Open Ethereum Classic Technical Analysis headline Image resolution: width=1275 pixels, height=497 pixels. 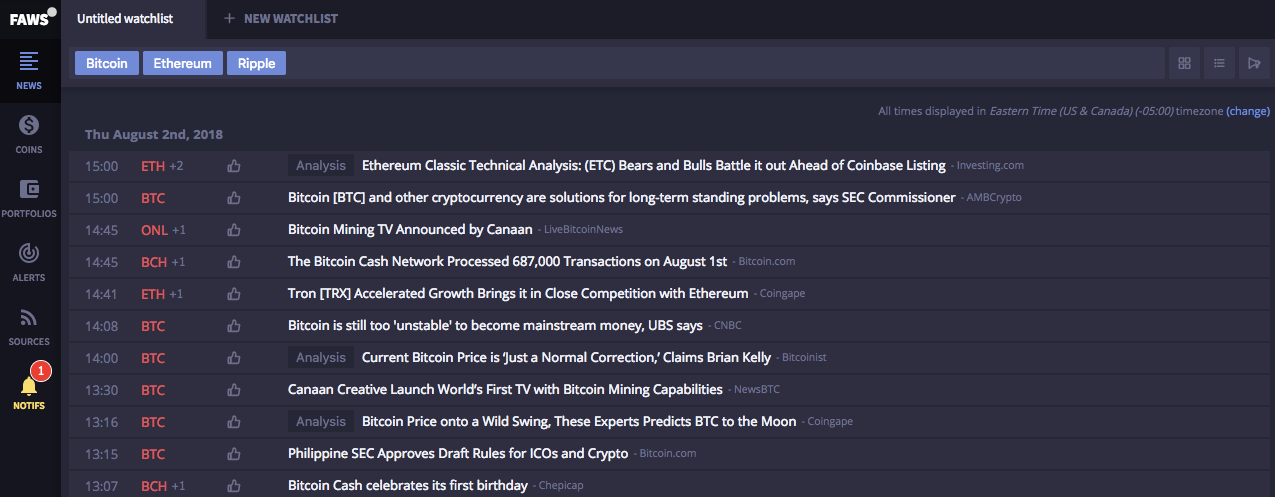pyautogui.click(x=654, y=166)
